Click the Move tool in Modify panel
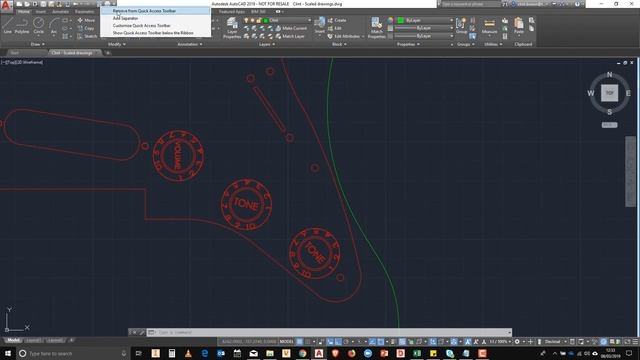 86,20
